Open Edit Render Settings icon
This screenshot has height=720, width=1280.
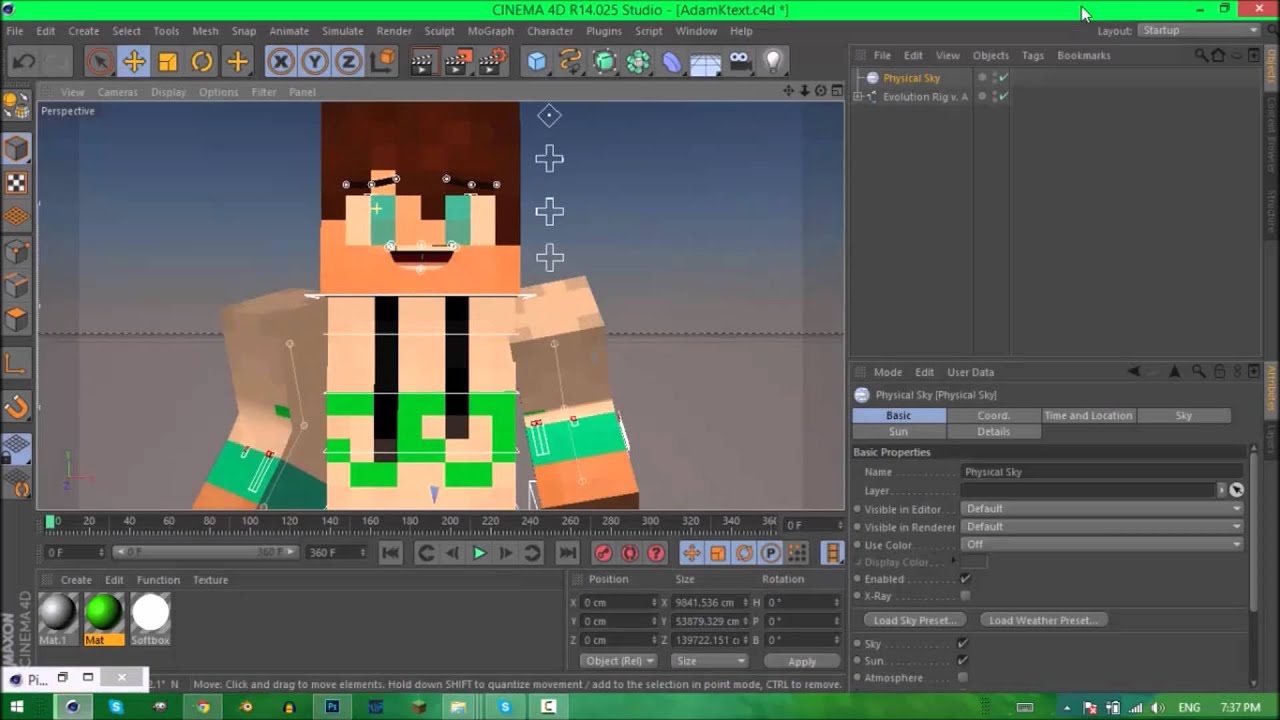[492, 62]
